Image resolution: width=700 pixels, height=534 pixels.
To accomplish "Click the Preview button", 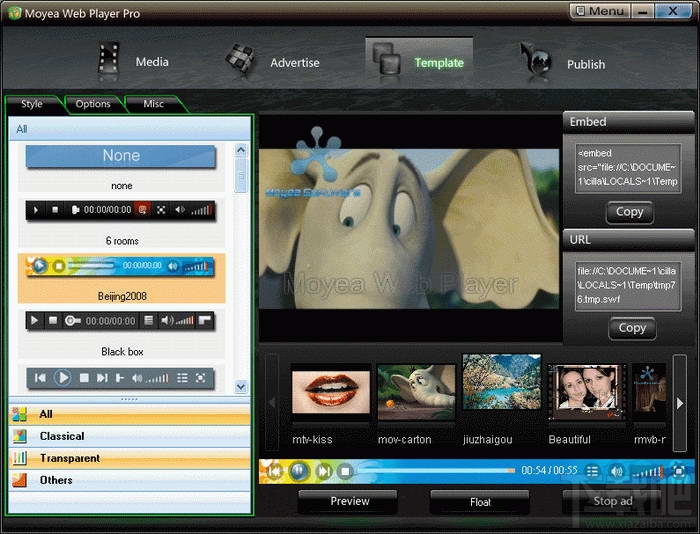I will [349, 501].
